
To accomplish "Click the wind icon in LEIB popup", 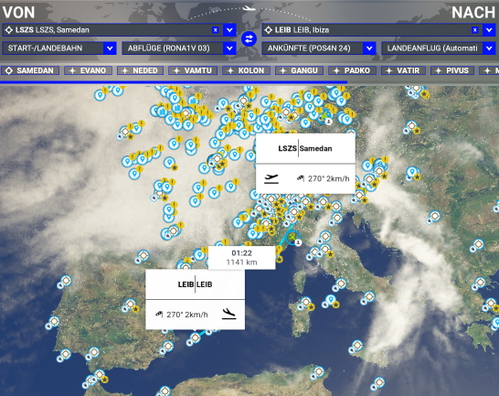I will click(x=159, y=314).
